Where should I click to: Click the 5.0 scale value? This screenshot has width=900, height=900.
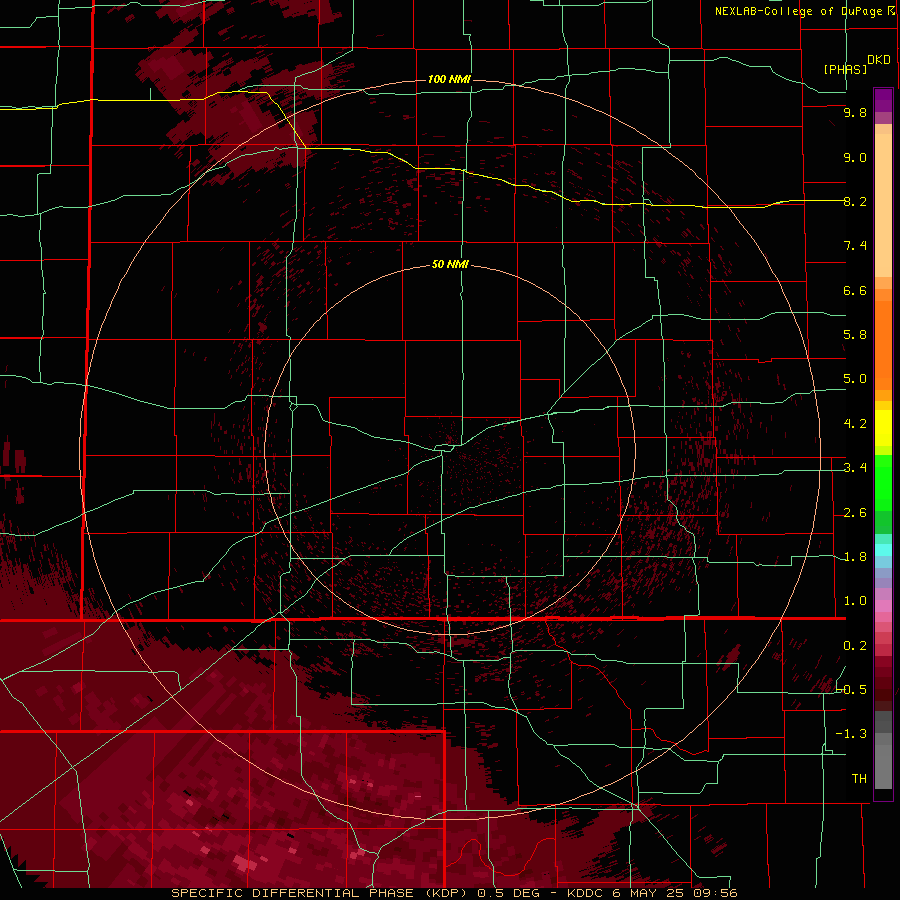point(855,379)
